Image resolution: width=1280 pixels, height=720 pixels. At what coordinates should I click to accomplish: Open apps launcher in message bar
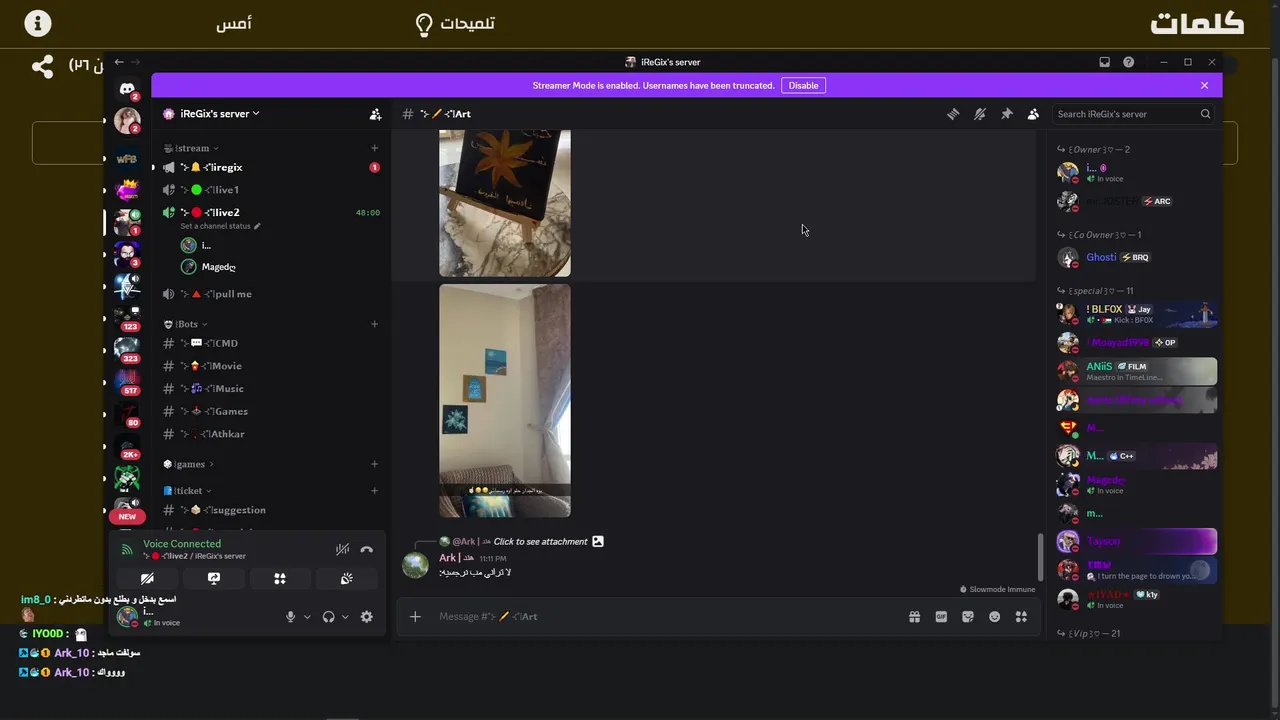pyautogui.click(x=1021, y=617)
